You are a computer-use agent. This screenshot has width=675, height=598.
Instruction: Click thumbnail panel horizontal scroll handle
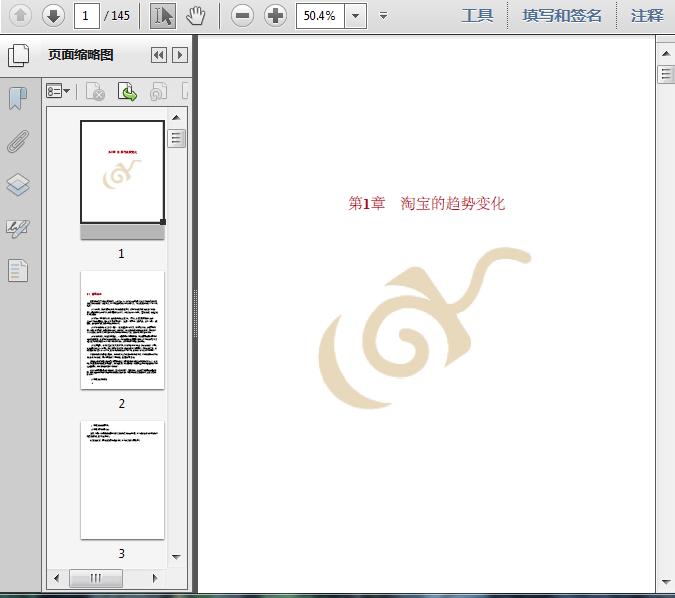coord(96,578)
